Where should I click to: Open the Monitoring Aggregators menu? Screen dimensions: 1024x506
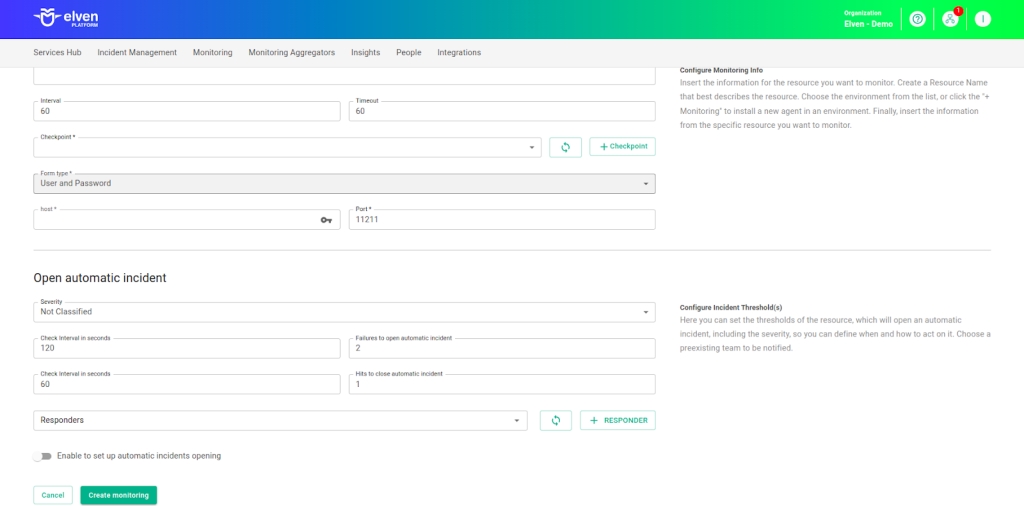(x=291, y=52)
